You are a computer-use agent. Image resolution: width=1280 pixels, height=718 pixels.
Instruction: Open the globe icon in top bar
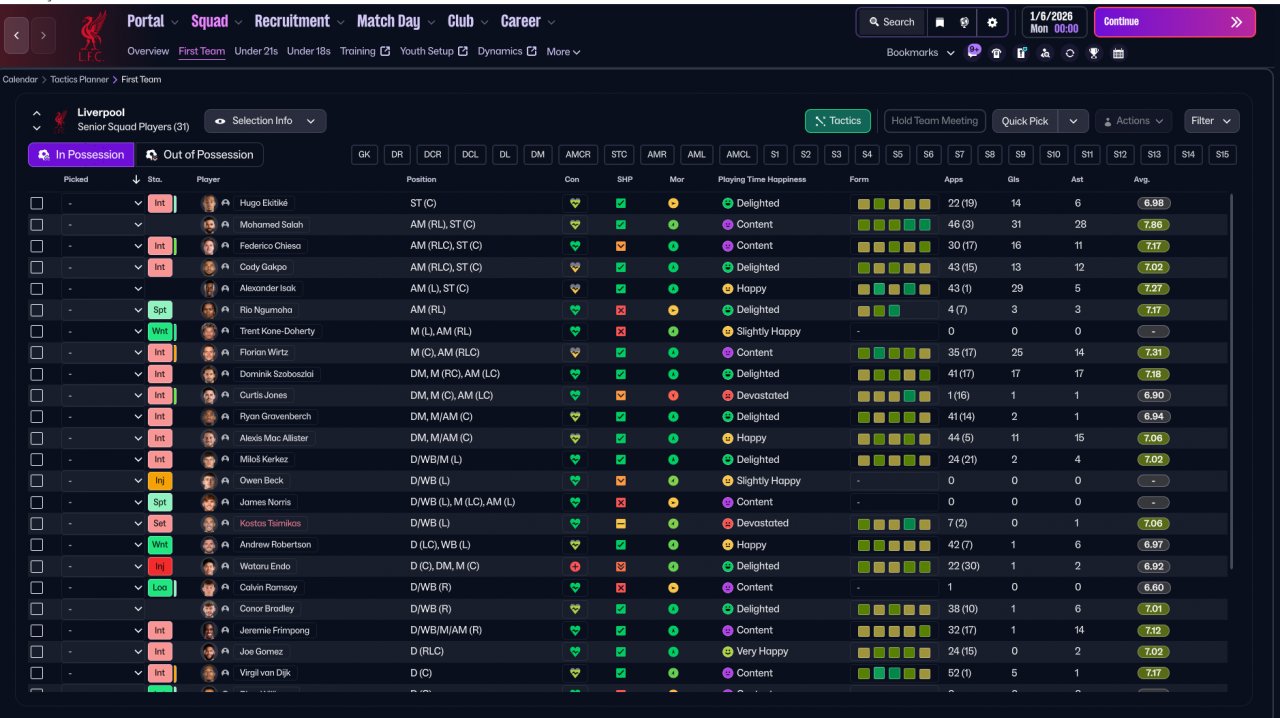tap(965, 22)
